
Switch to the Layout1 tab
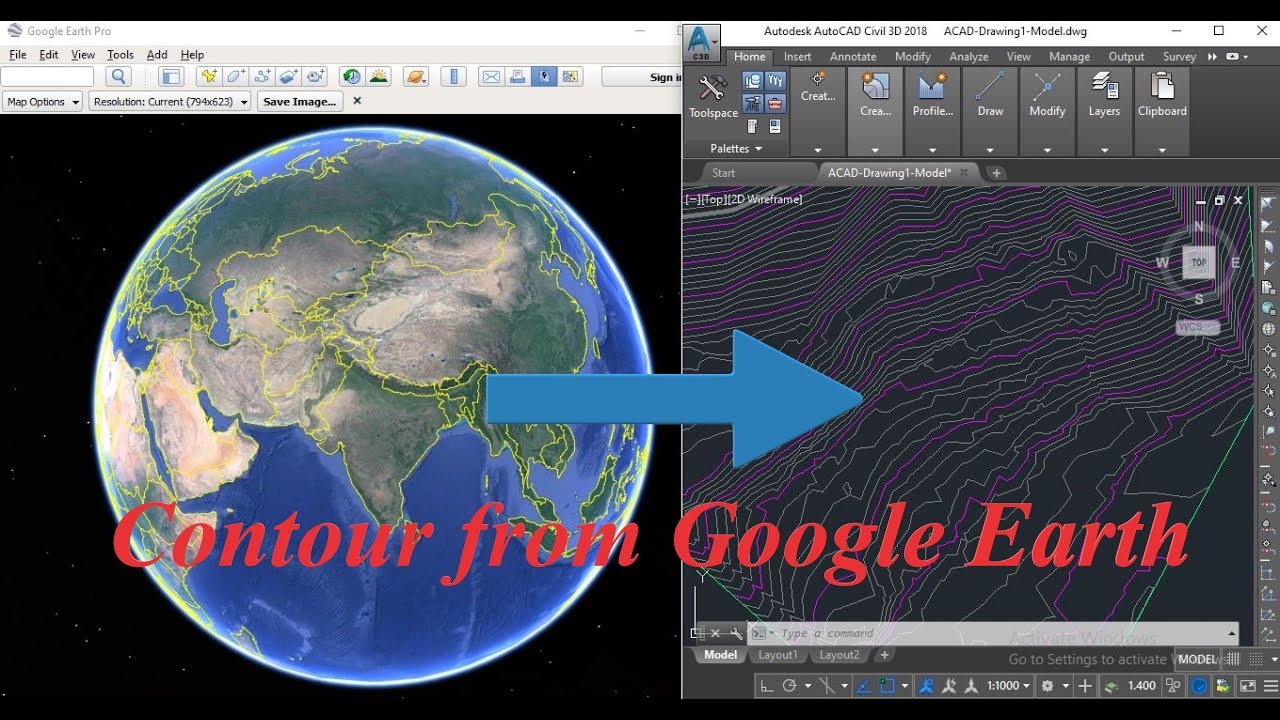778,655
